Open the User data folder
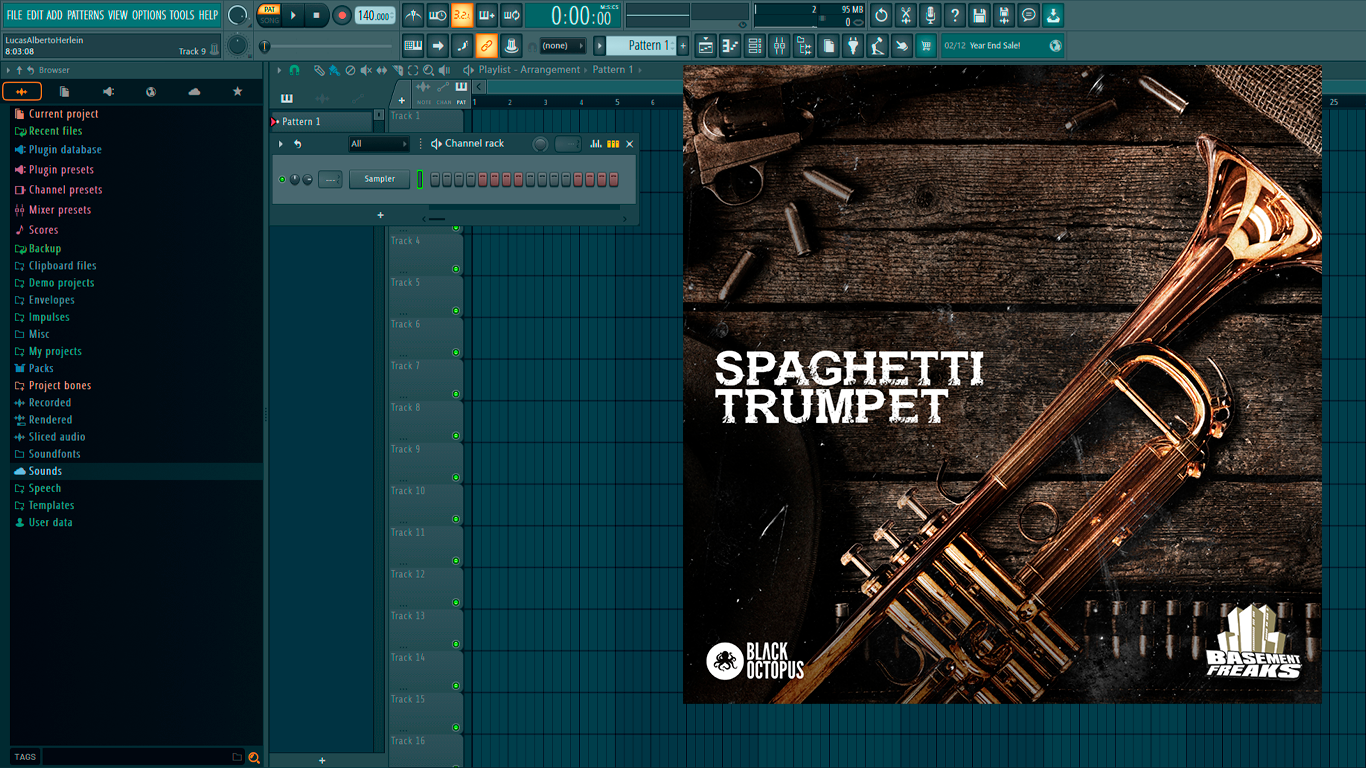 tap(50, 522)
